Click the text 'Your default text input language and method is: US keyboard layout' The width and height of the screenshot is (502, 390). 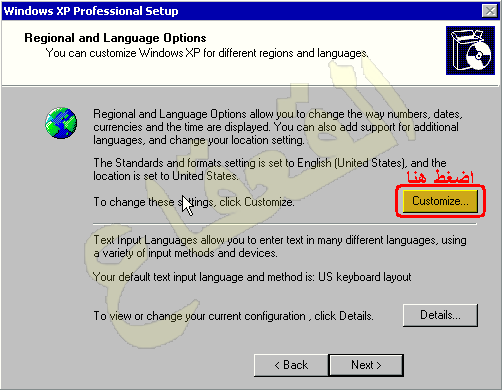point(252,277)
